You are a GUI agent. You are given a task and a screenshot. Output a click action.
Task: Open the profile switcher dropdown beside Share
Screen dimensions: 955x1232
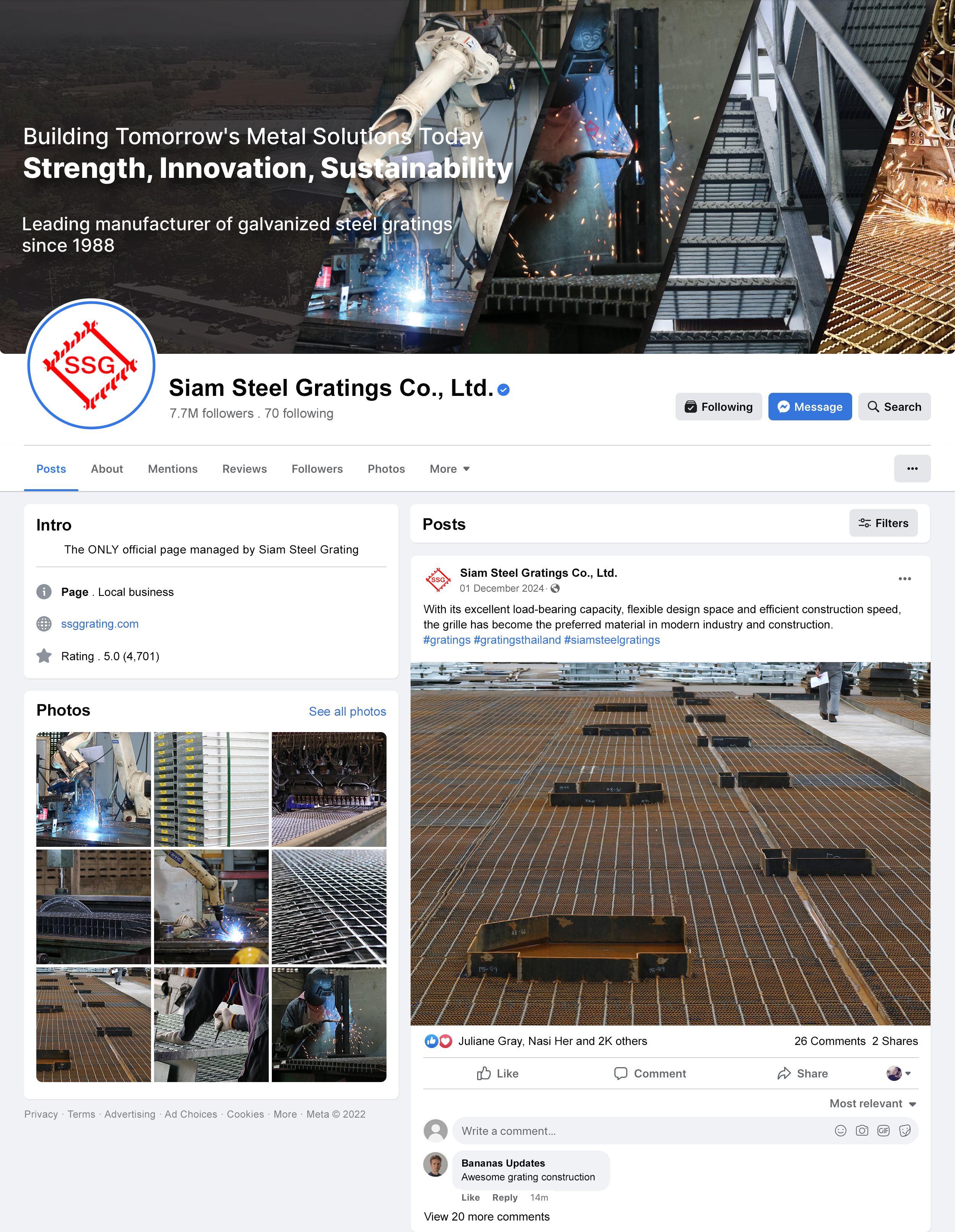tap(899, 1074)
